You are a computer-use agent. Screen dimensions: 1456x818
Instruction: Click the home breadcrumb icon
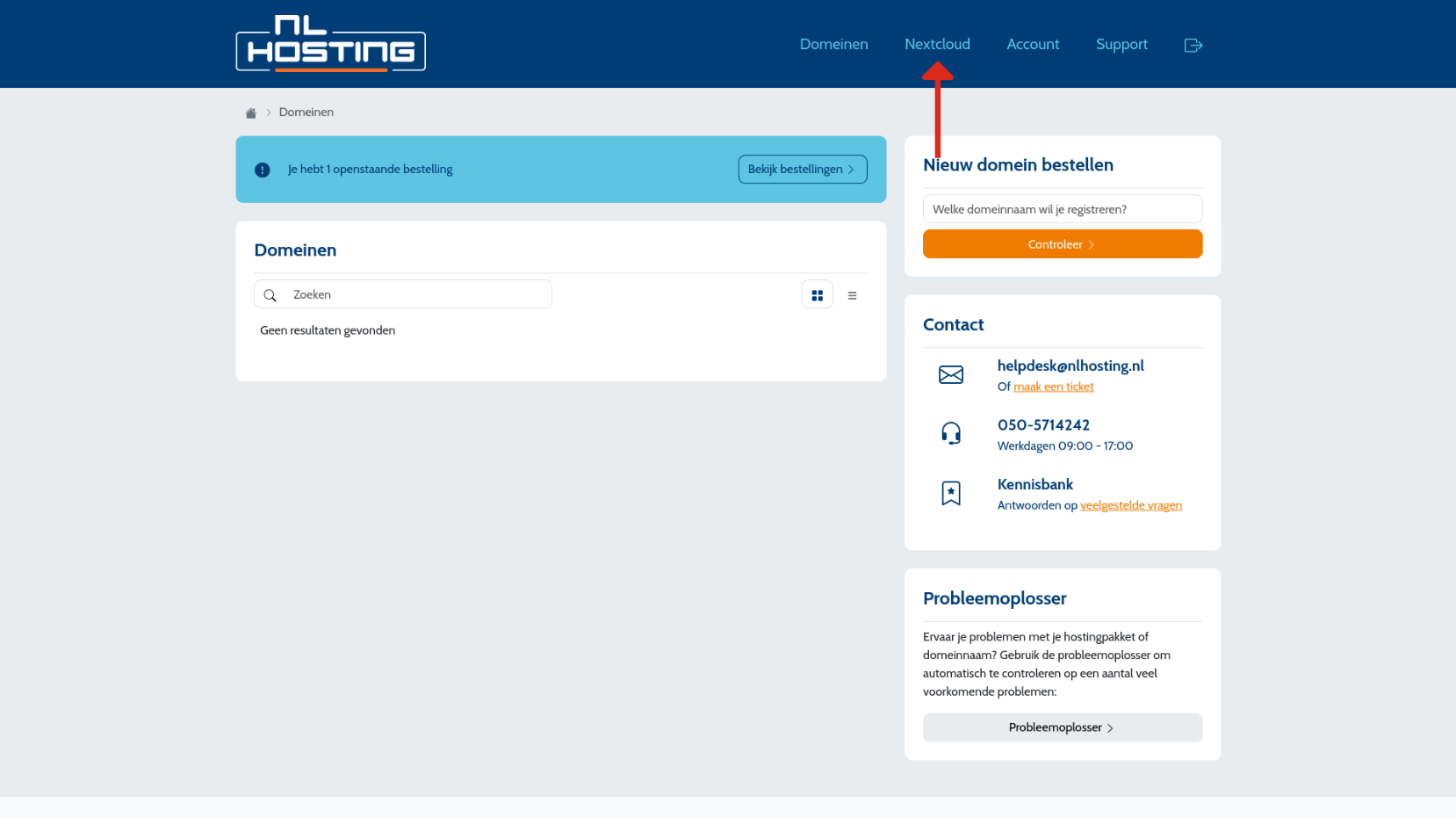pyautogui.click(x=250, y=112)
